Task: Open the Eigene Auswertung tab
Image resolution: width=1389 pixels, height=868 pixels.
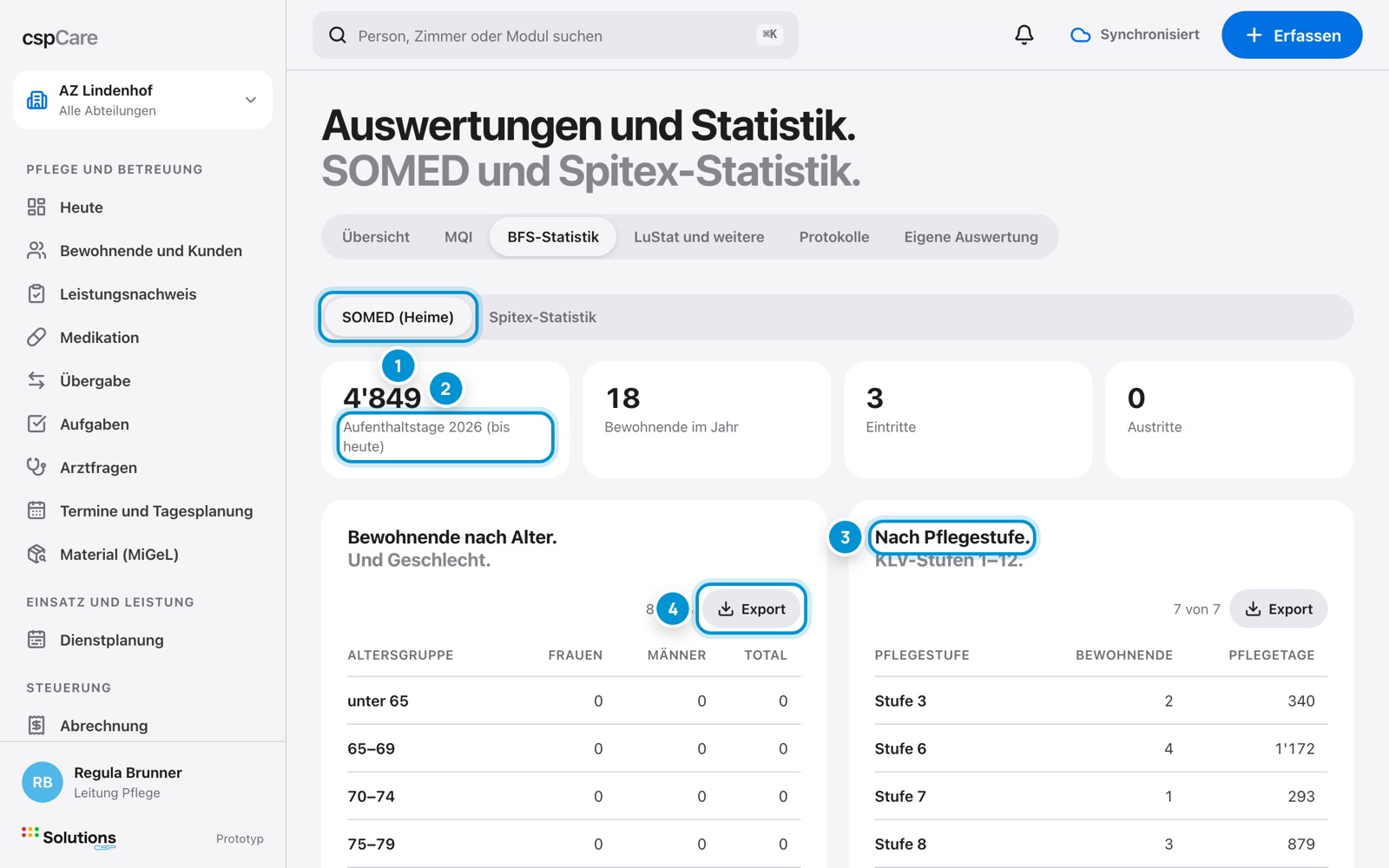Action: [971, 237]
